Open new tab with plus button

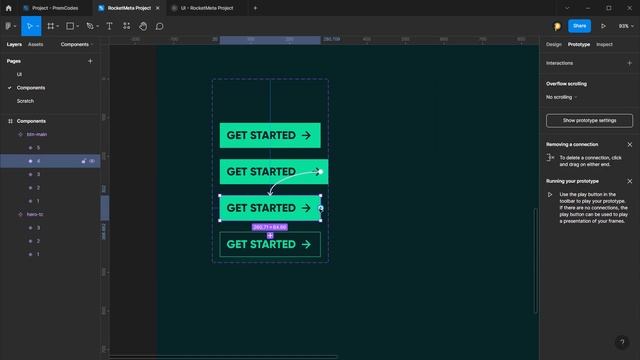(x=255, y=8)
